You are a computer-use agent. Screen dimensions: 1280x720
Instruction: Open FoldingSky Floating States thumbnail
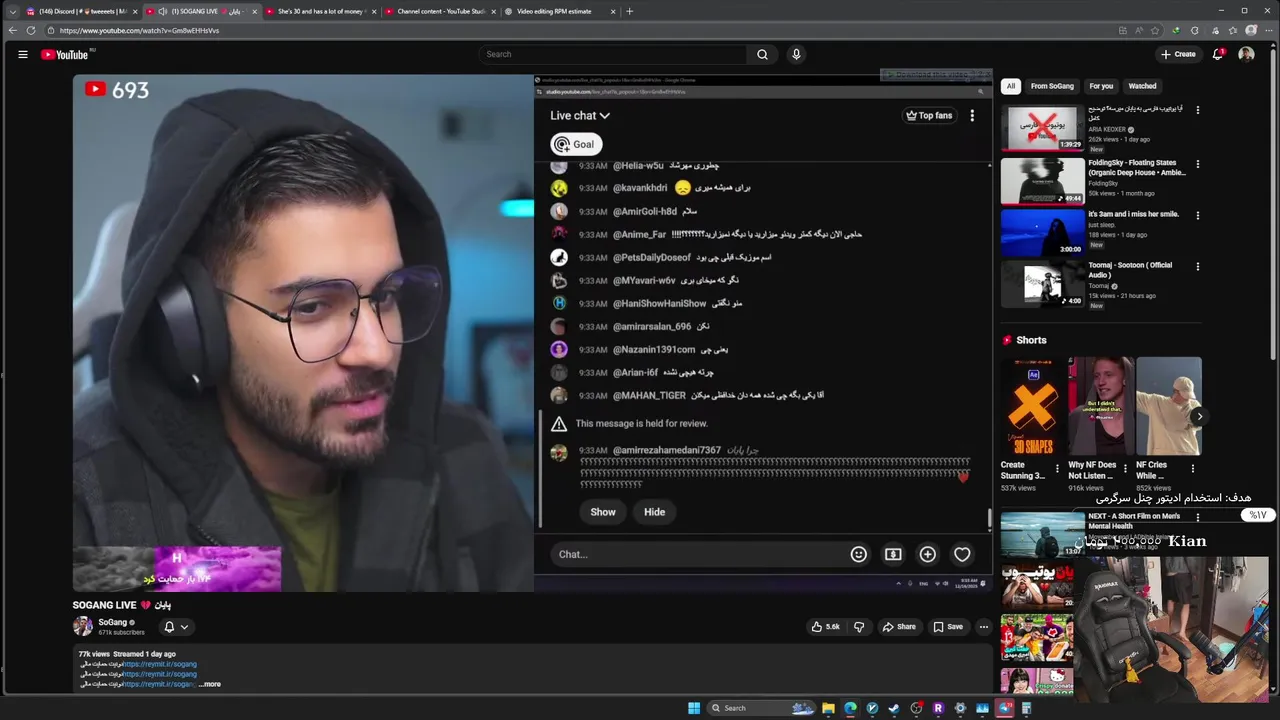point(1042,180)
